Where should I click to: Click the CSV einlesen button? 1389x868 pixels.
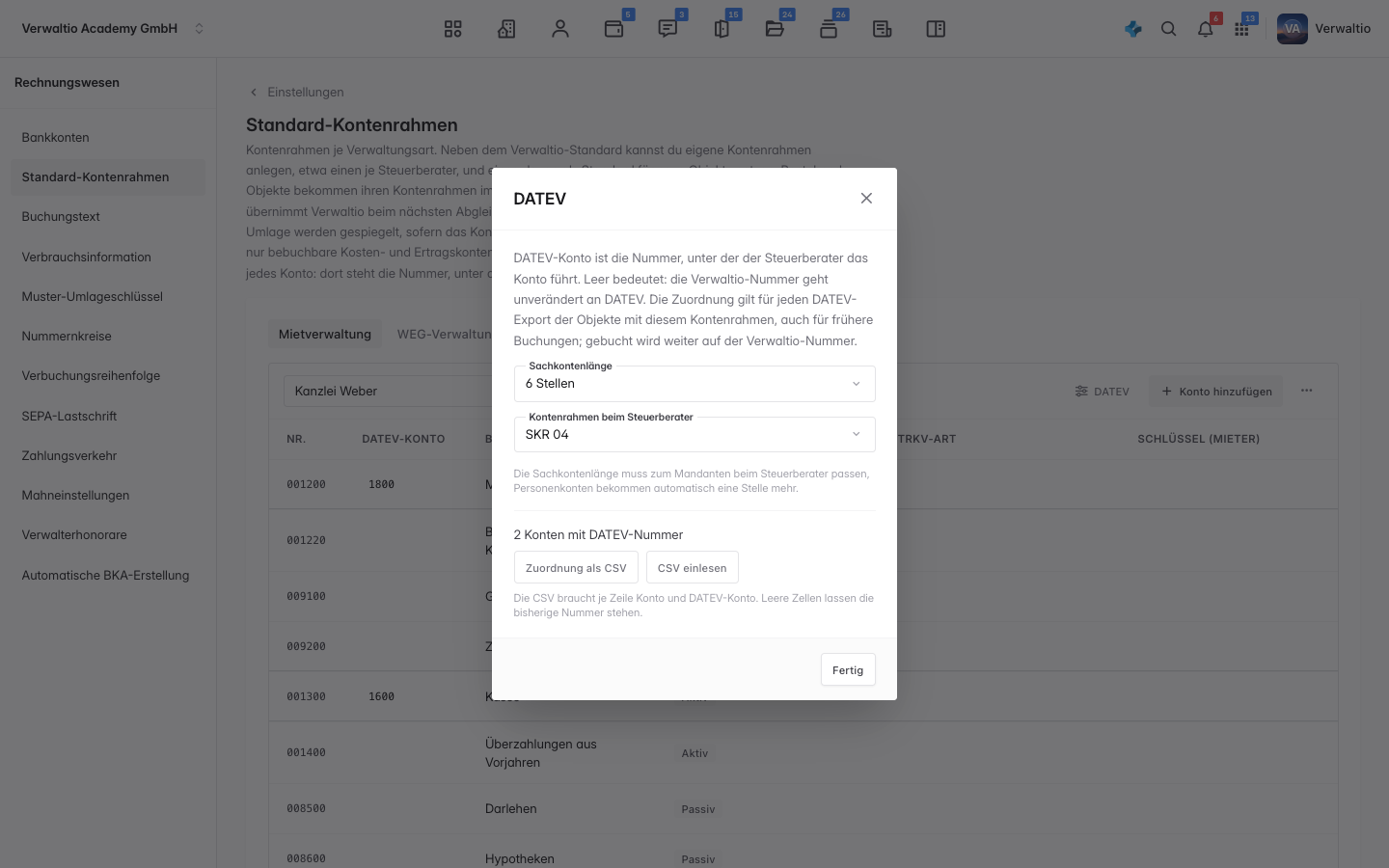pyautogui.click(x=693, y=568)
